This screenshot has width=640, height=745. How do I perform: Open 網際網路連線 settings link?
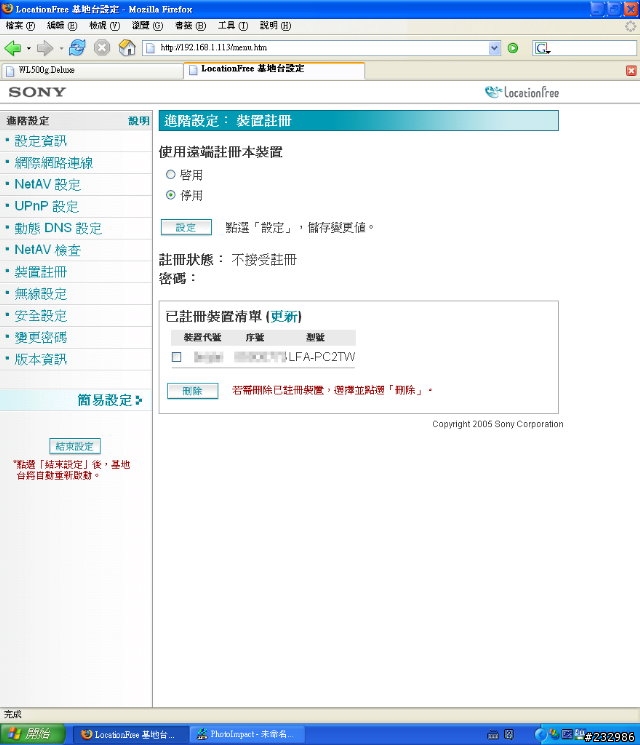[x=54, y=163]
